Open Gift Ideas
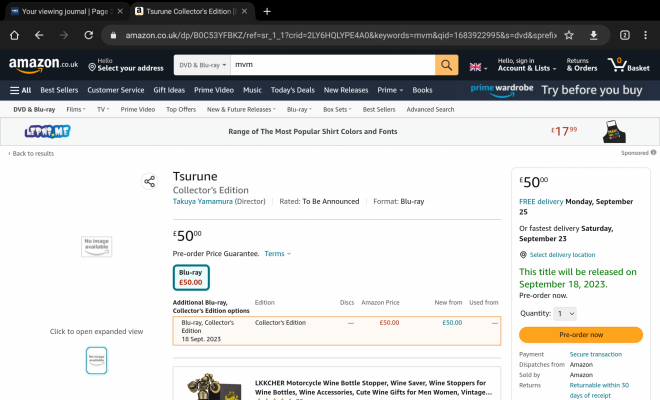The height and width of the screenshot is (400, 660). (169, 90)
